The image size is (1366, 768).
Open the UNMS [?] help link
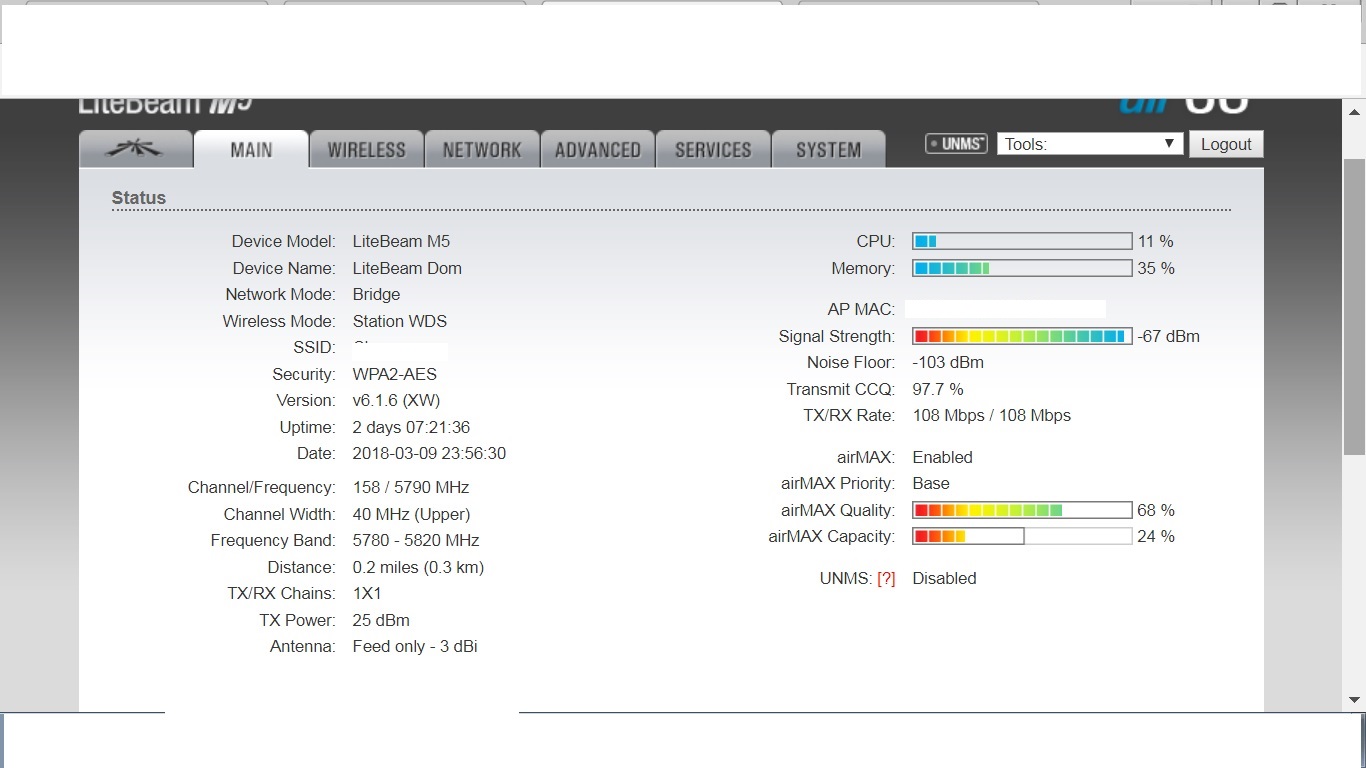click(886, 579)
